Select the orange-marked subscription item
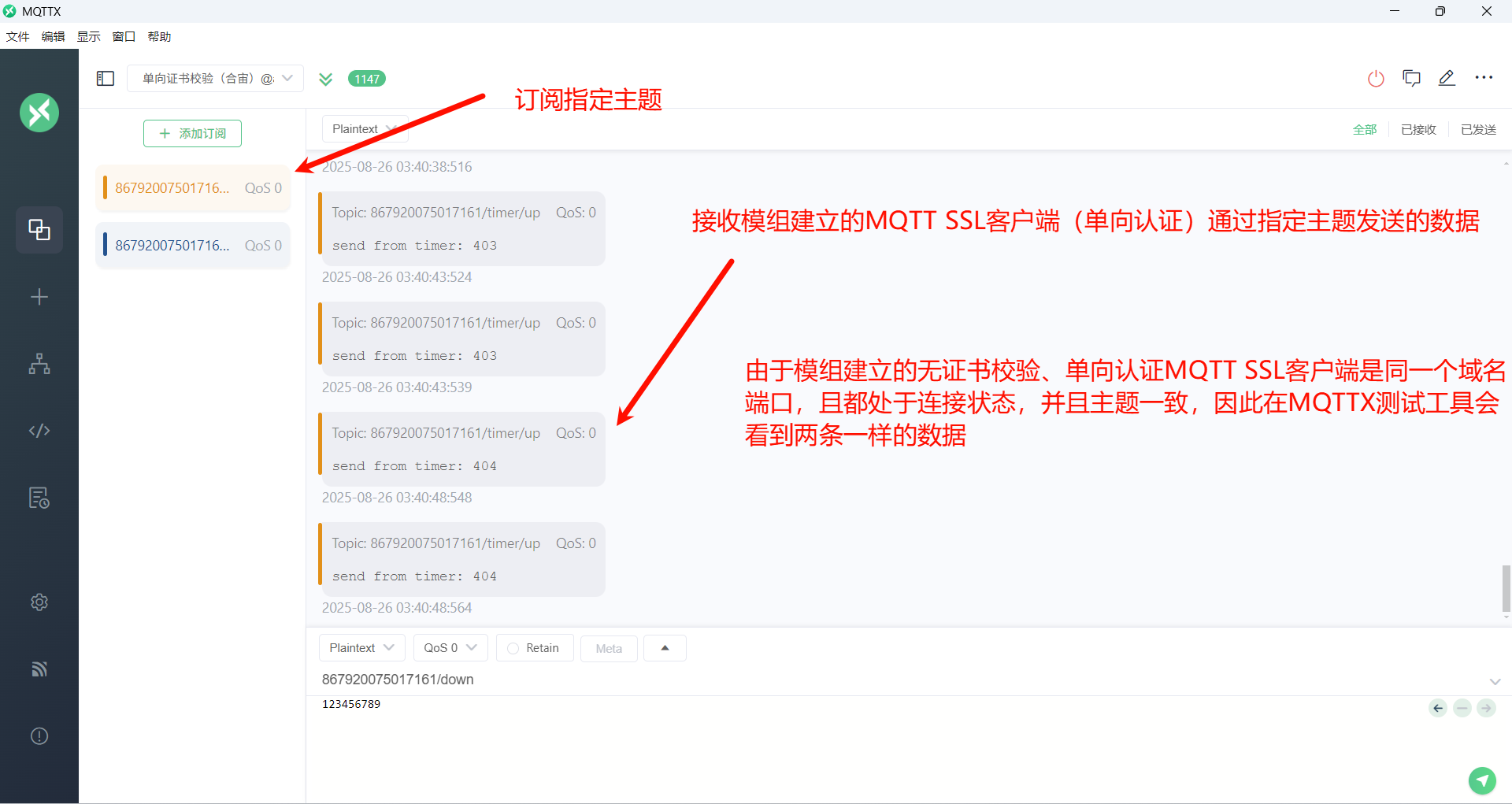Screen dimensions: 1512x804 point(193,188)
